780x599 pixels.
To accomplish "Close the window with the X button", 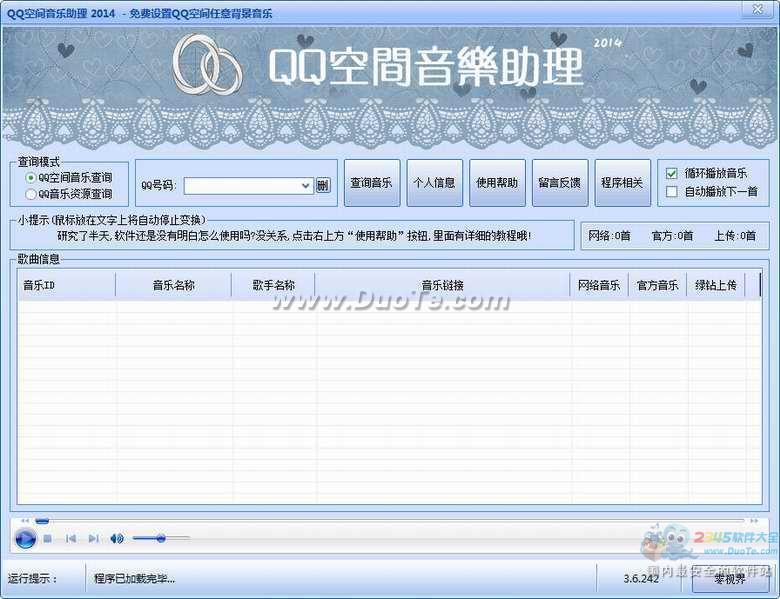I will 757,9.
